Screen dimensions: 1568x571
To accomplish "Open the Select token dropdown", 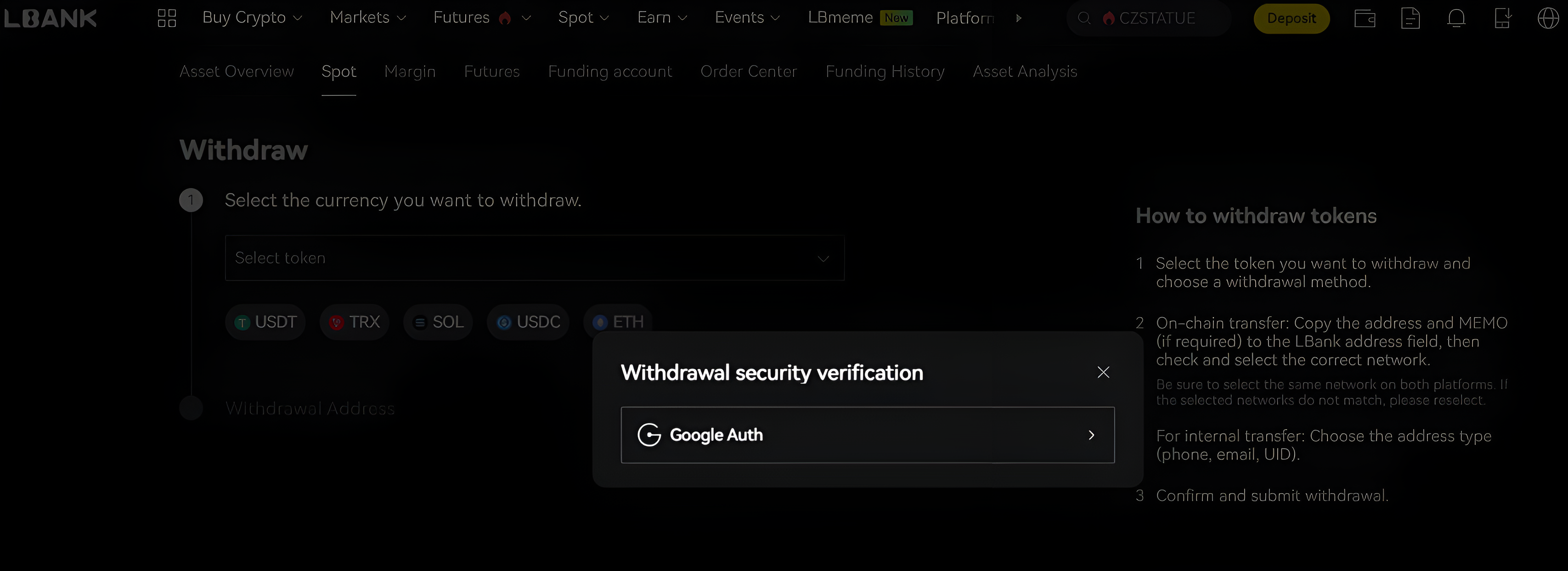I will click(534, 258).
